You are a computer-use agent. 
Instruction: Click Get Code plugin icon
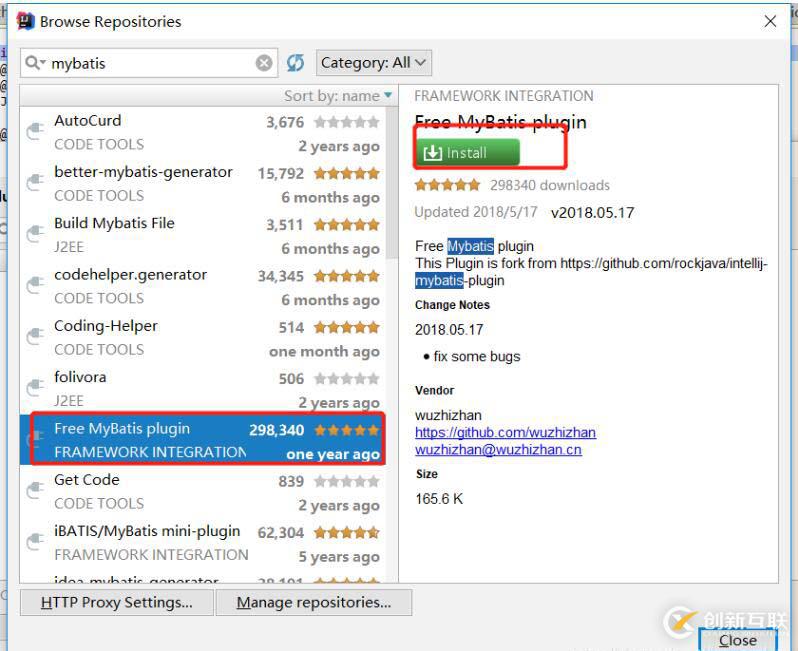pos(35,491)
